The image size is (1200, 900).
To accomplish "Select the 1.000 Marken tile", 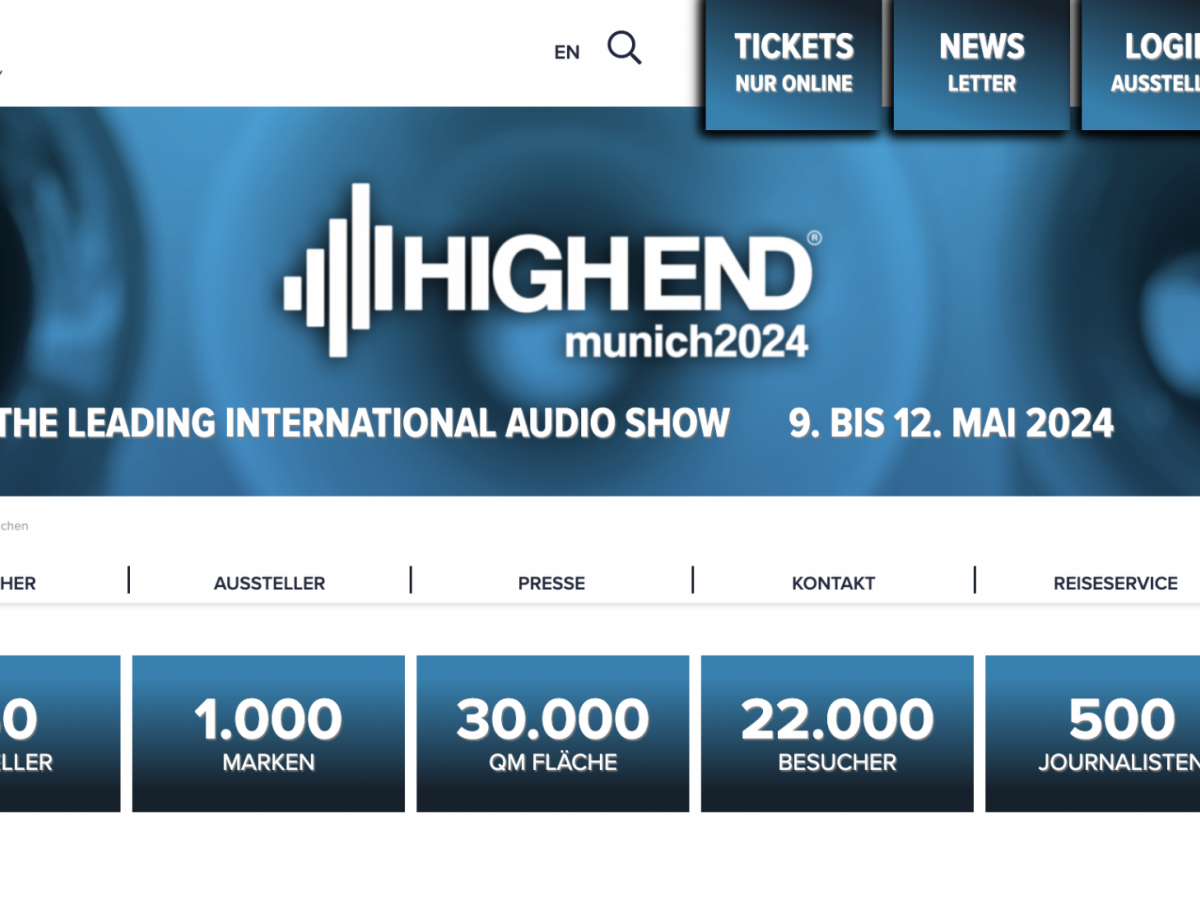I will click(x=268, y=734).
